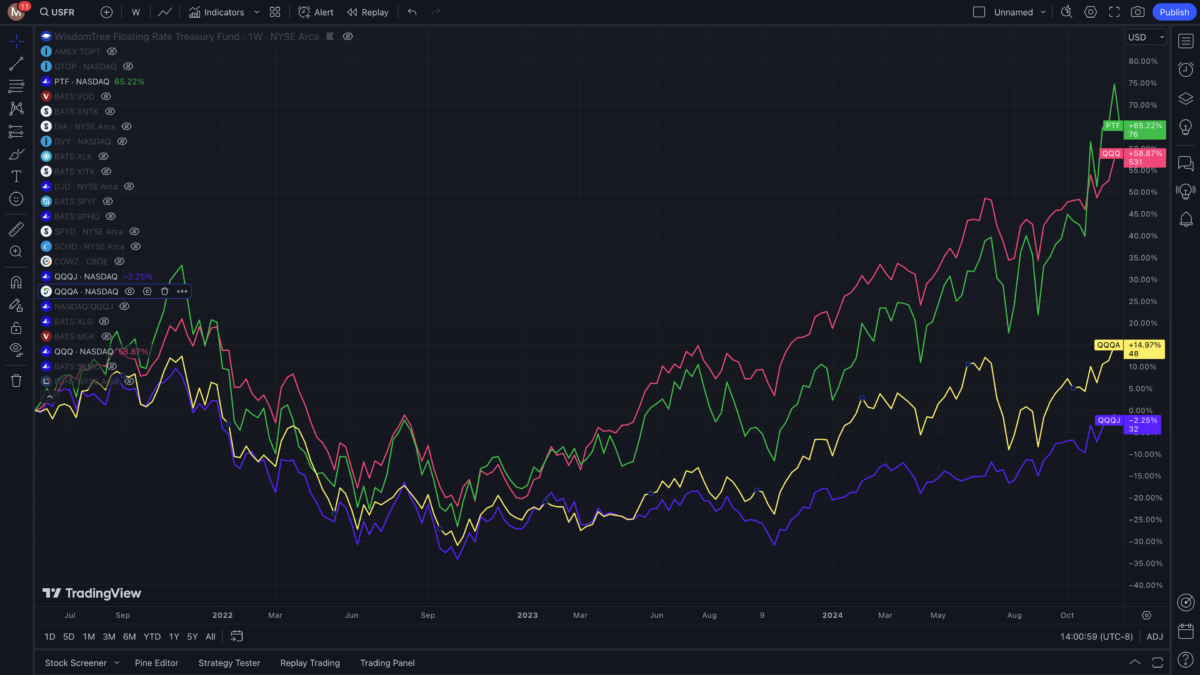Show the AMEX:TOPT series

tap(112, 51)
